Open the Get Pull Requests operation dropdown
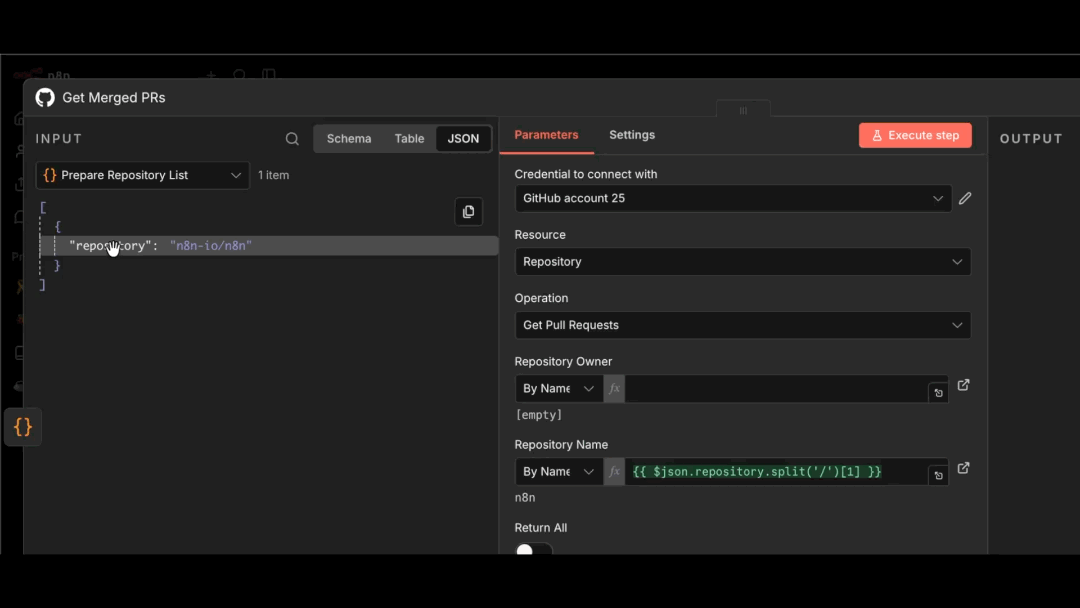Screen dimensions: 1080x608 tap(742, 325)
